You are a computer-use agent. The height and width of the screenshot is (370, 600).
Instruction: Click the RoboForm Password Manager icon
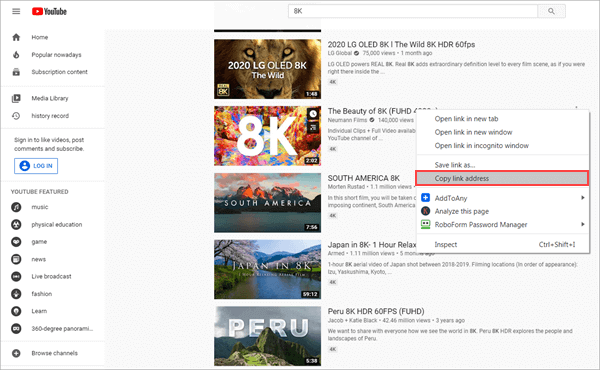point(426,224)
